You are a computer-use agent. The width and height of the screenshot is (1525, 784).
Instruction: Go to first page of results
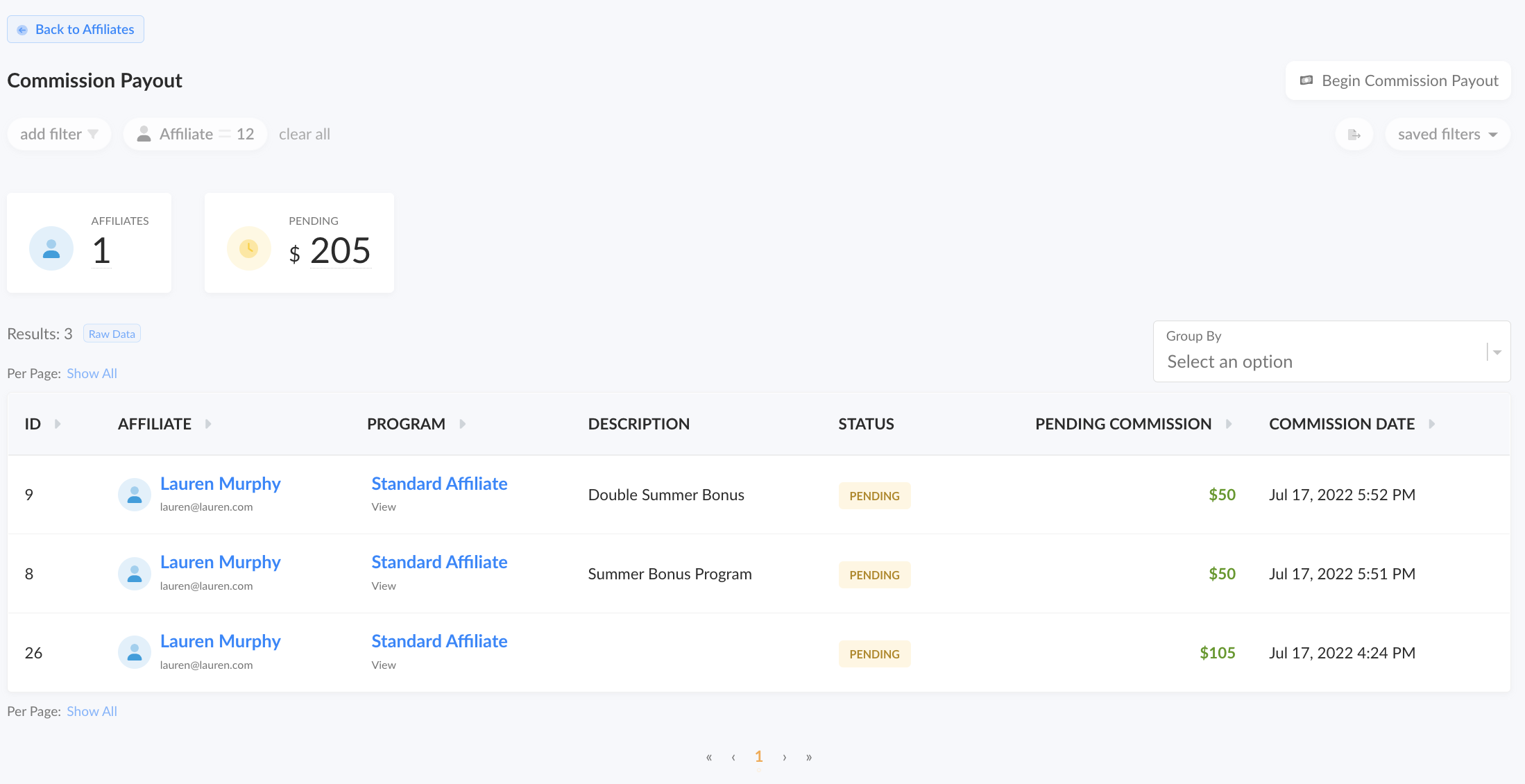[x=709, y=757]
